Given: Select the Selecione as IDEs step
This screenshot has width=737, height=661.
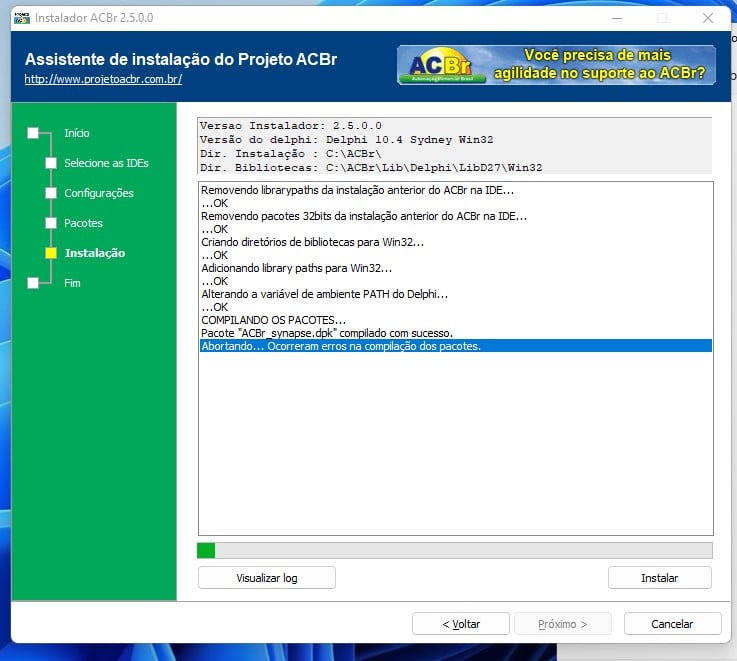Looking at the screenshot, I should point(106,163).
